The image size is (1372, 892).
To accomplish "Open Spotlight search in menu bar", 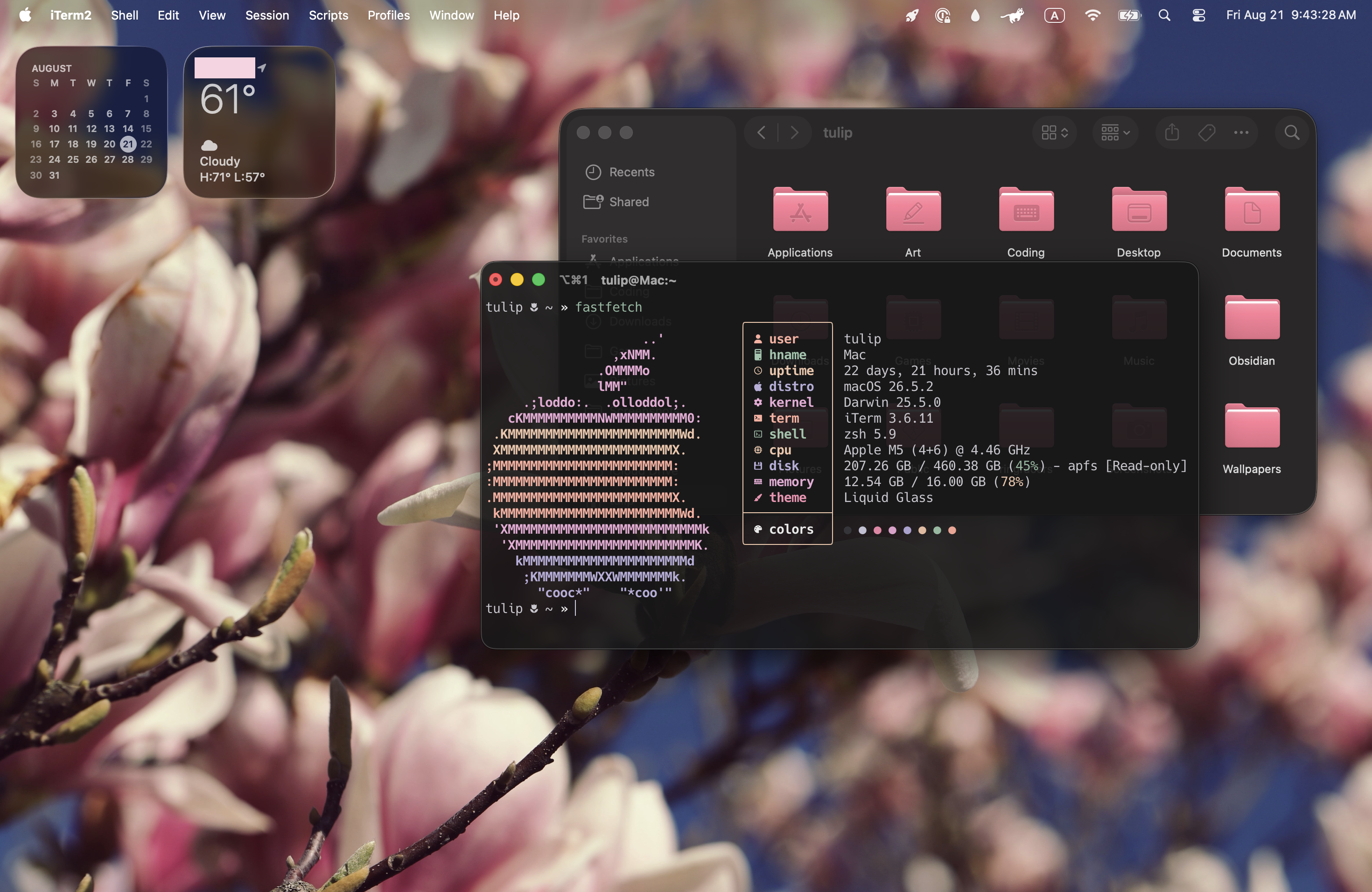I will click(1164, 15).
